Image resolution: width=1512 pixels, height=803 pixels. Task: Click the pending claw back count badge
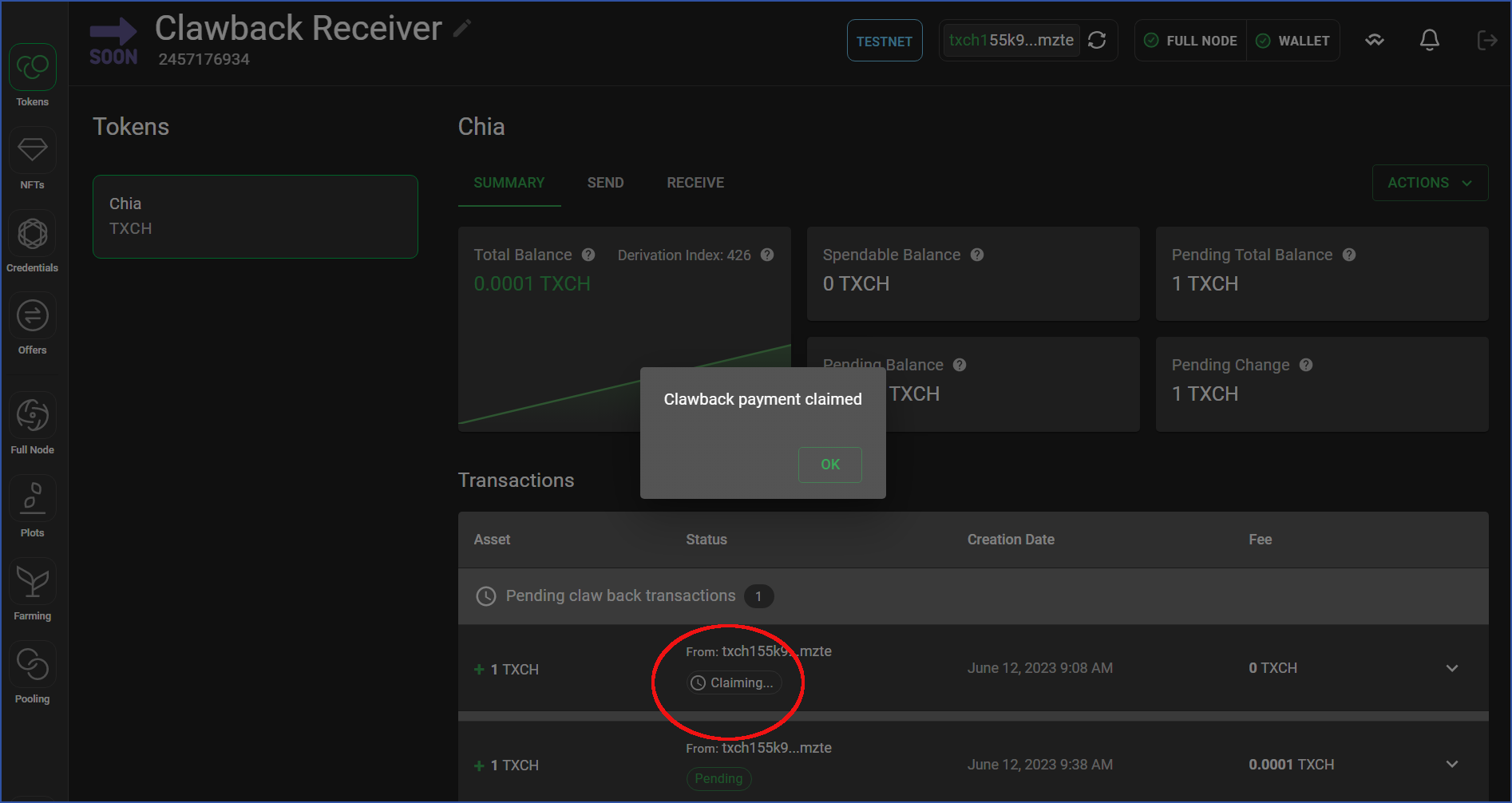pyautogui.click(x=758, y=596)
